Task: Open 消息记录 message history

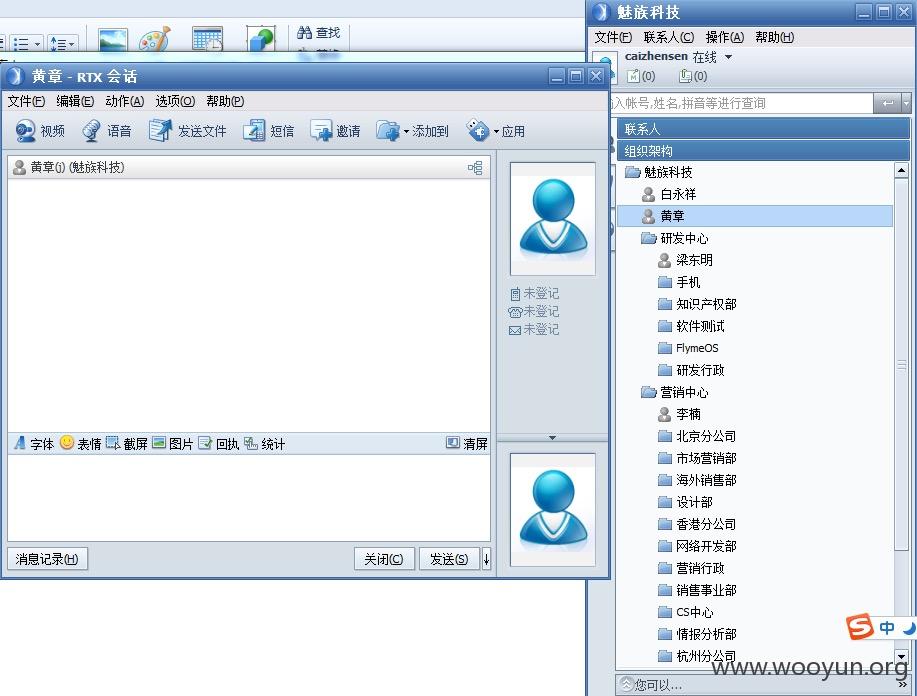Action: [47, 559]
